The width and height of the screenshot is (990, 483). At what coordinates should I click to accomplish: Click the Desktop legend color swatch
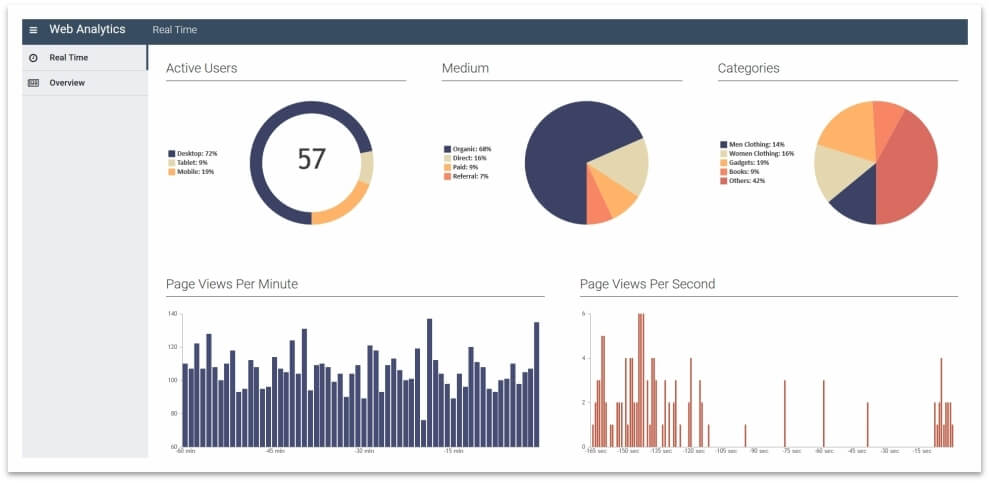point(171,153)
